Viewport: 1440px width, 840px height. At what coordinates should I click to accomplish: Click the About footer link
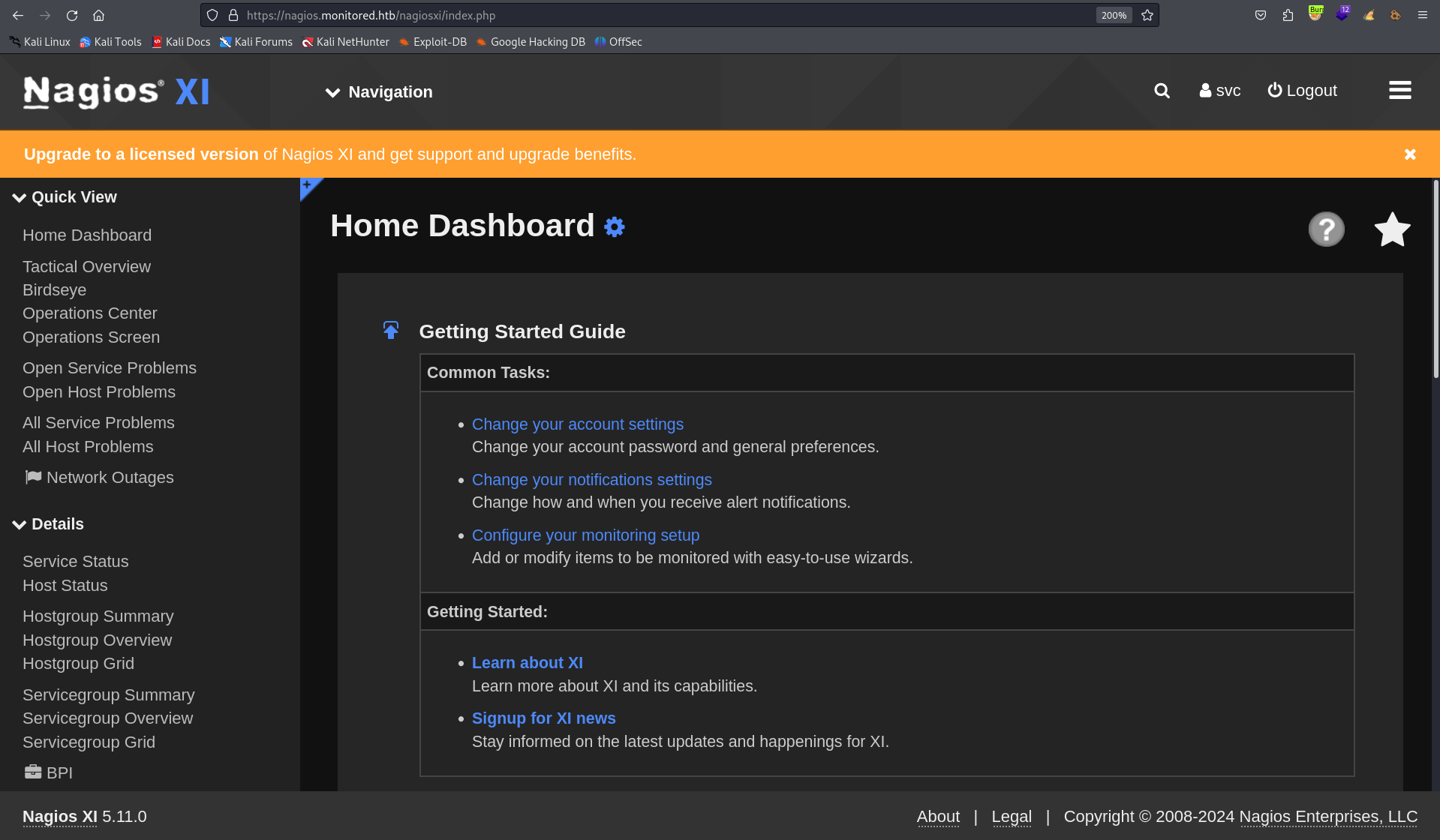pos(938,817)
